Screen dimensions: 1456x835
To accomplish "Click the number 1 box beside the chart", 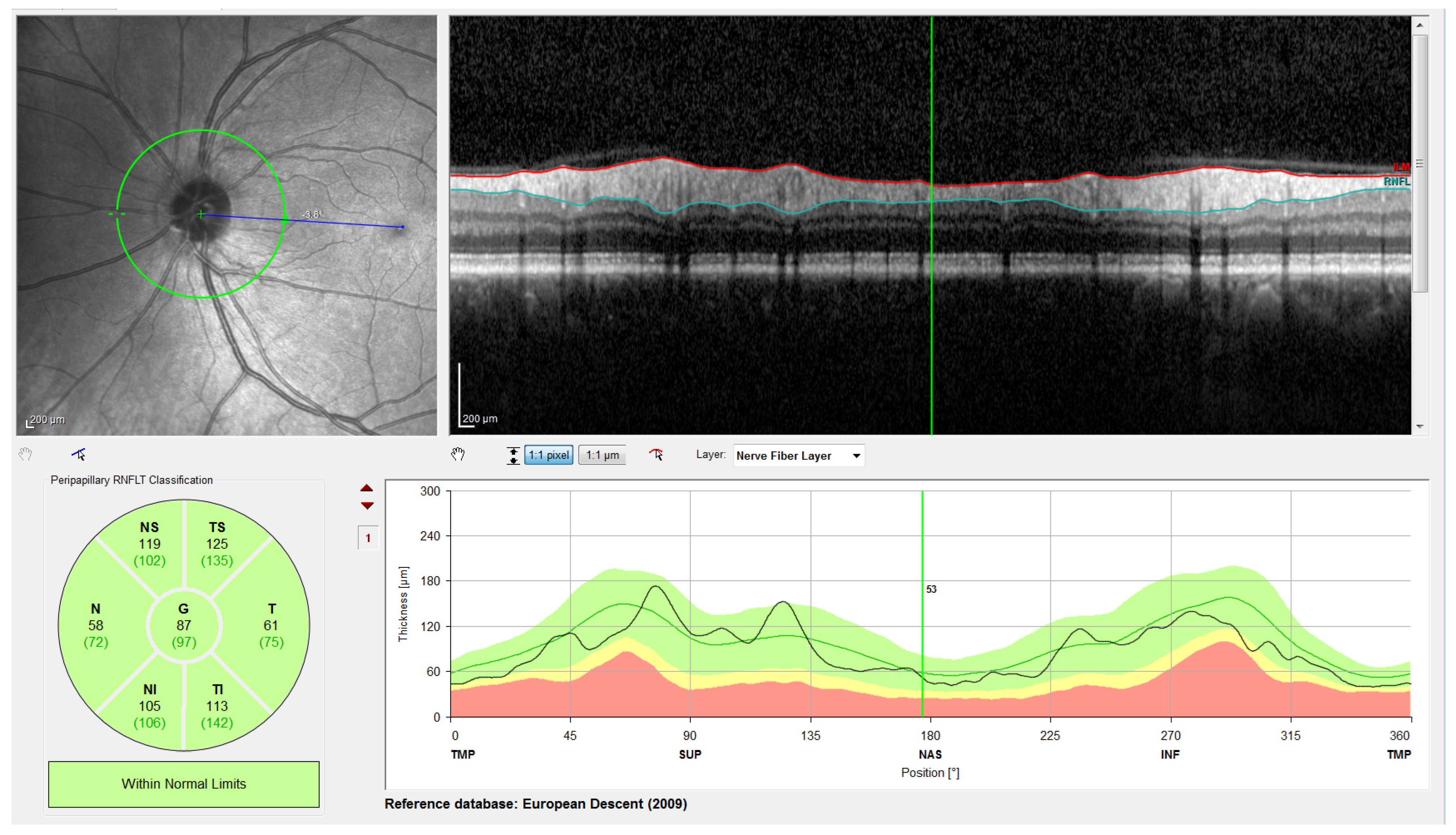I will pyautogui.click(x=368, y=538).
